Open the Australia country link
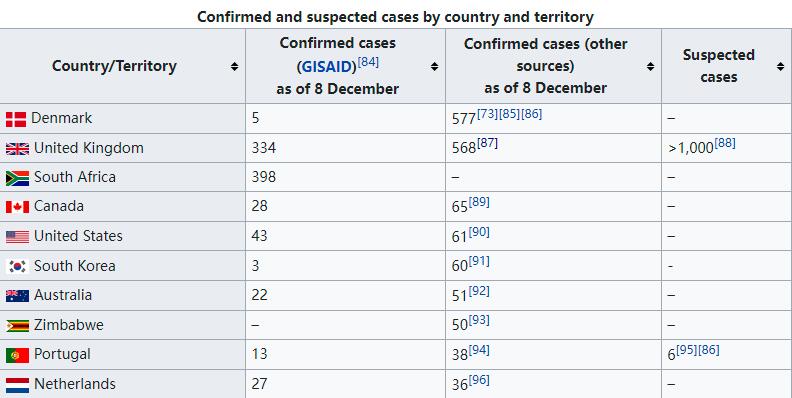The width and height of the screenshot is (792, 398). coord(63,295)
